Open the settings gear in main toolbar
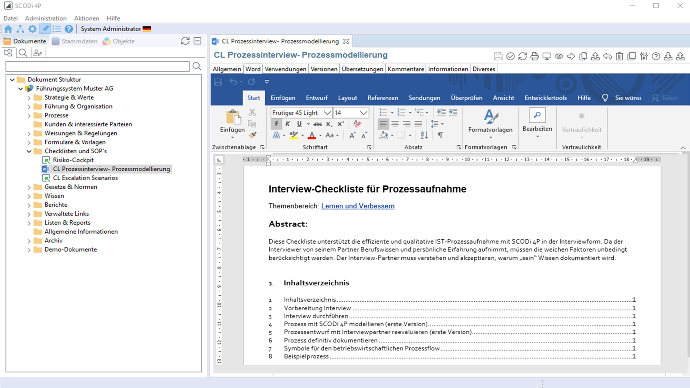Image resolution: width=690 pixels, height=388 pixels. click(x=33, y=29)
